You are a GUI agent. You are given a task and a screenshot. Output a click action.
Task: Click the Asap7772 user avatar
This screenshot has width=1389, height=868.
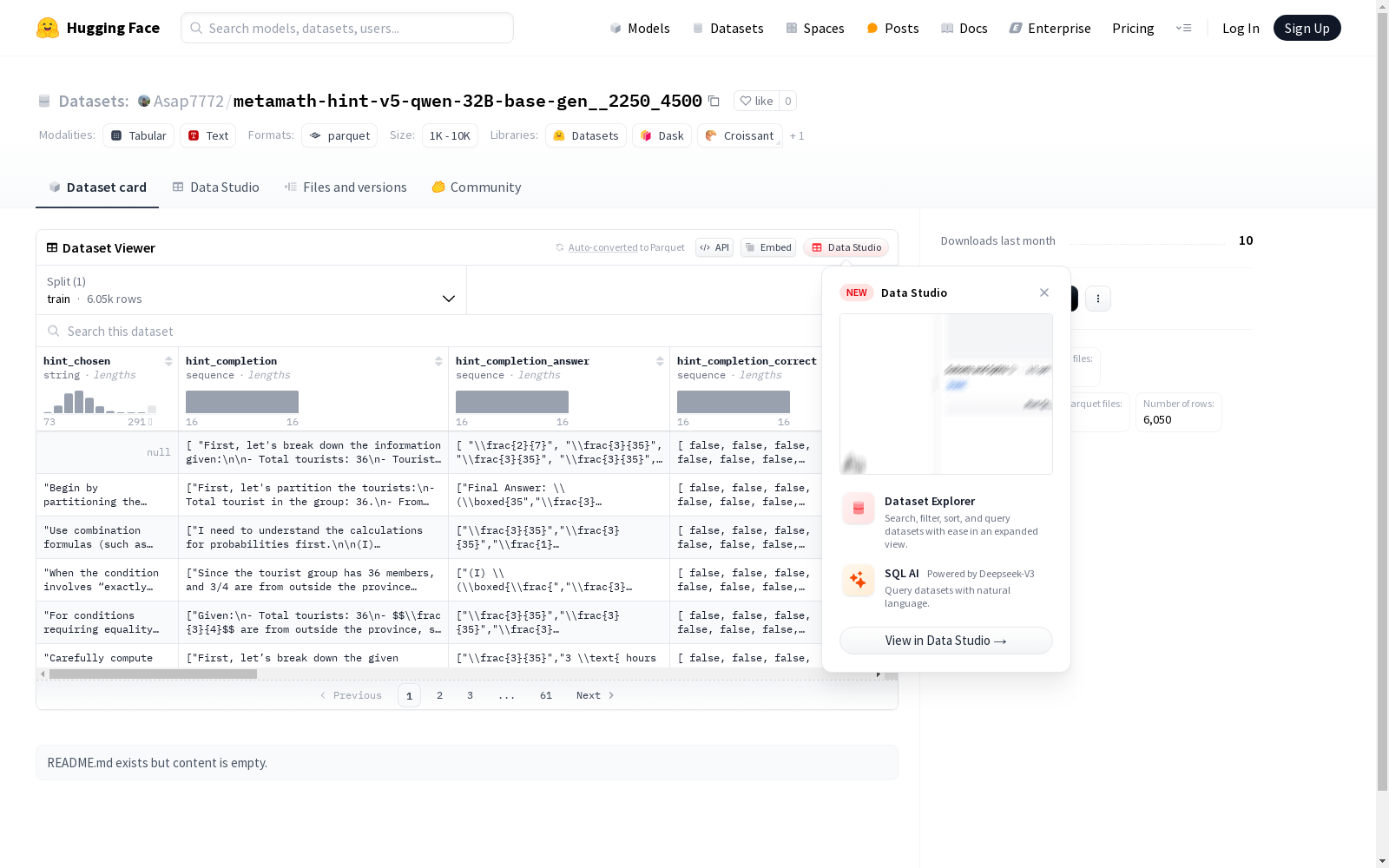pyautogui.click(x=144, y=101)
